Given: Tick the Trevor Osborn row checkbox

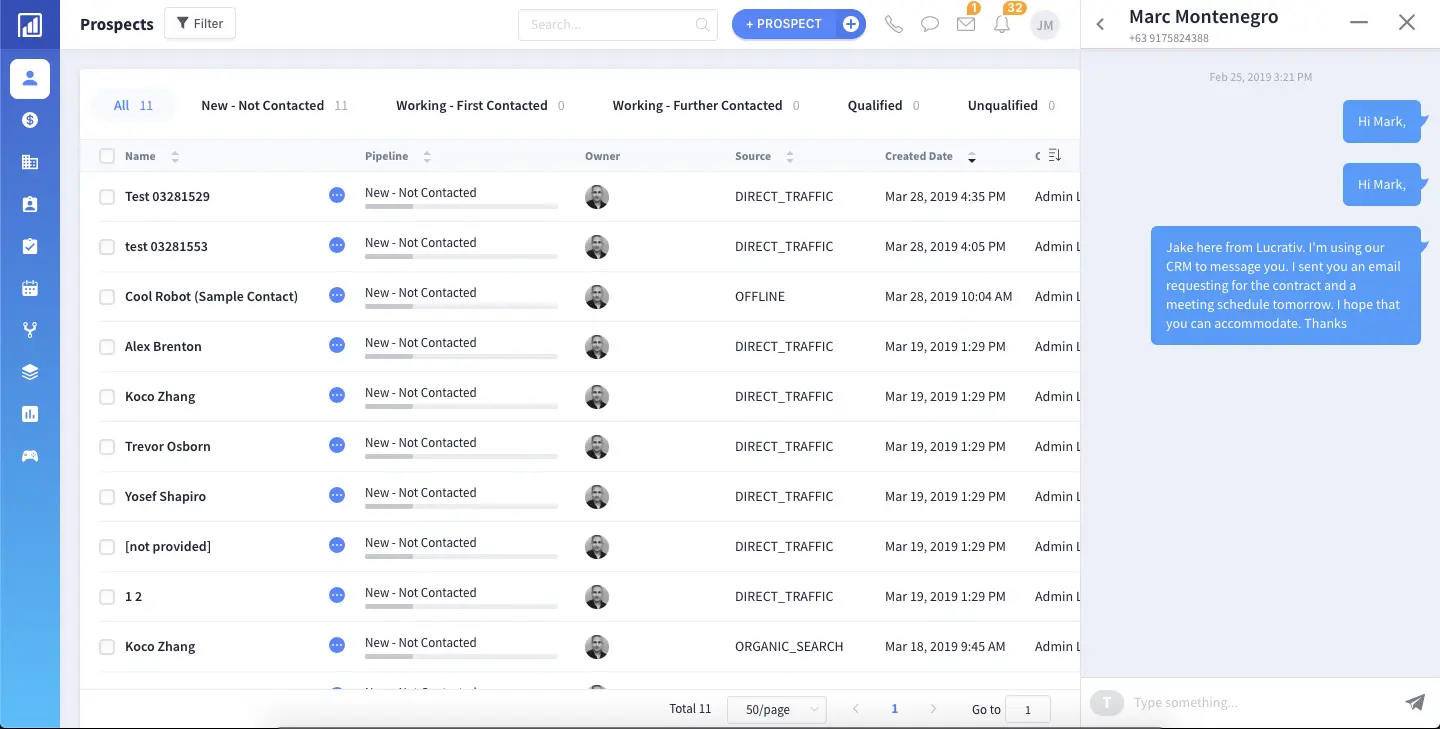Looking at the screenshot, I should click(x=107, y=447).
